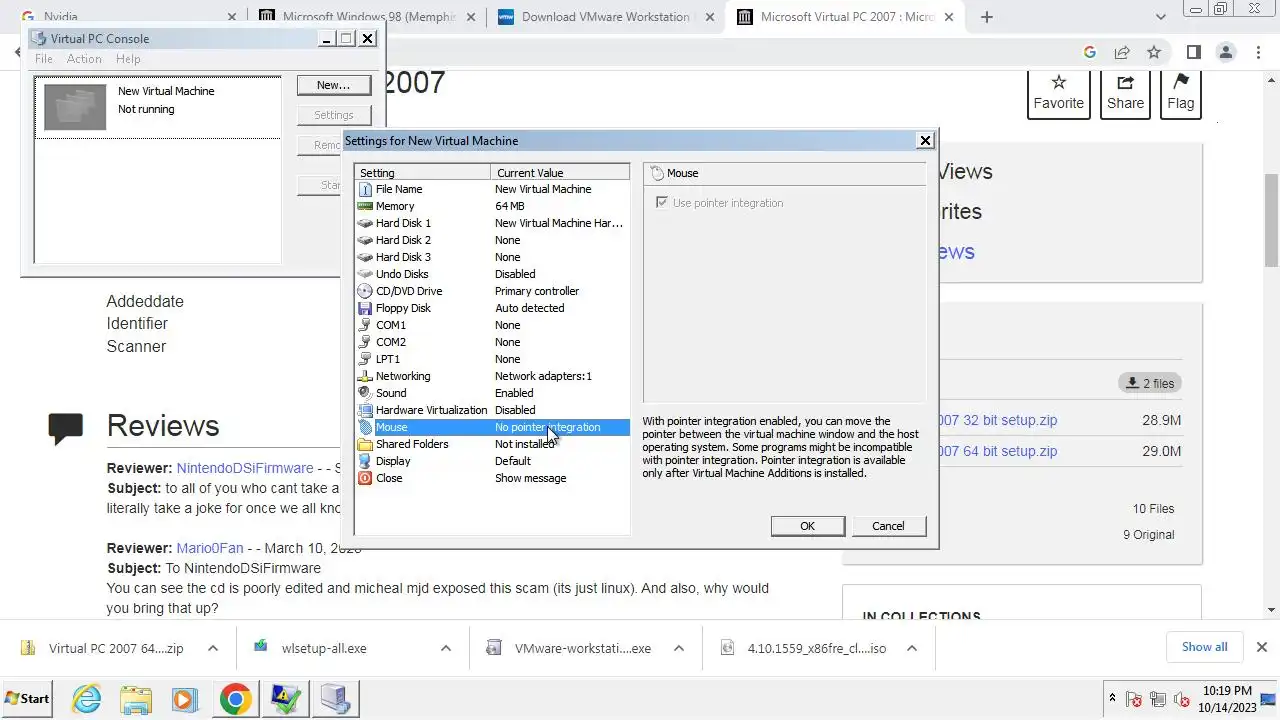Open Help menu in Virtual PC Console

point(128,59)
